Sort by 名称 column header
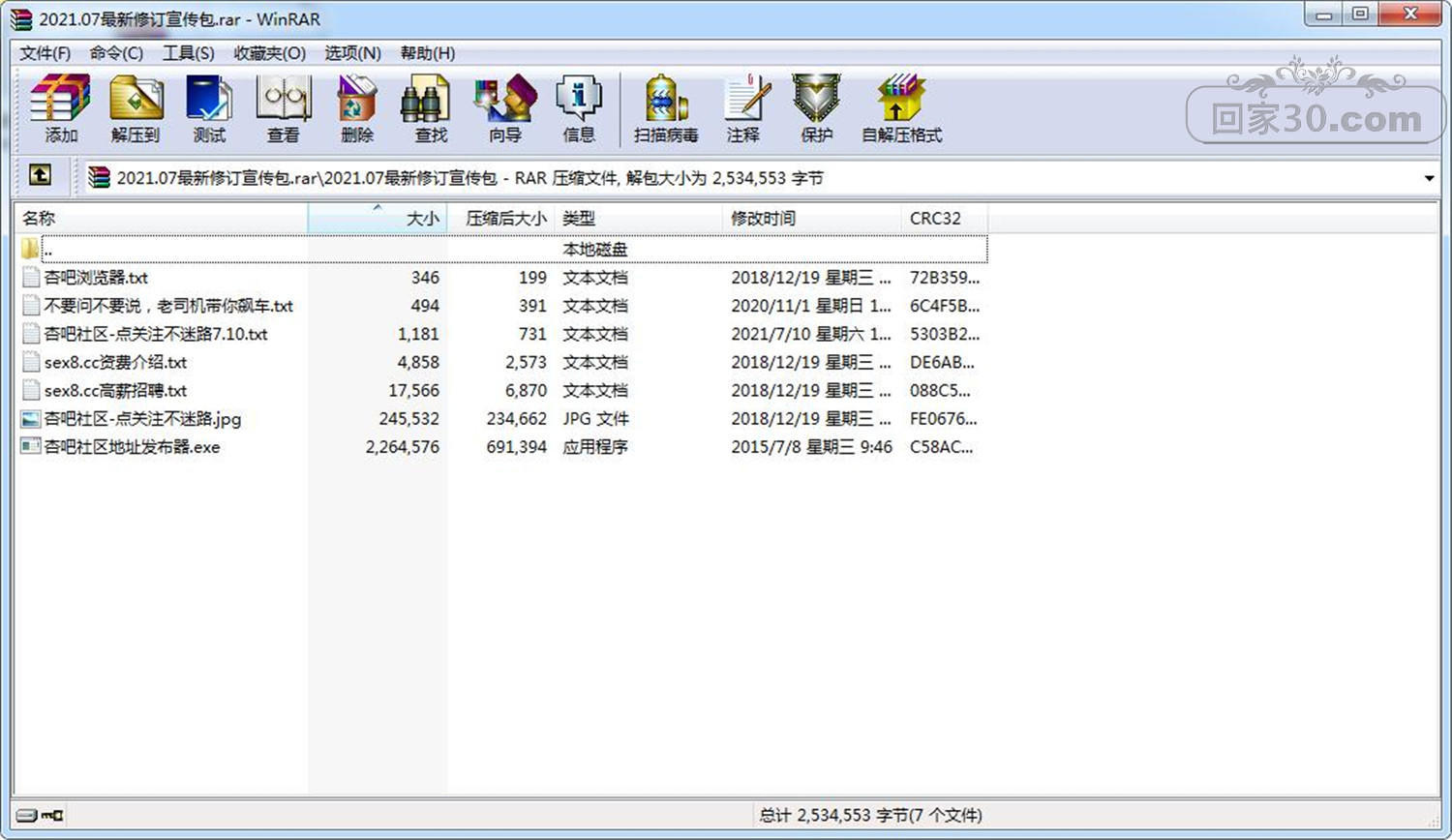This screenshot has width=1452, height=840. pos(162,219)
